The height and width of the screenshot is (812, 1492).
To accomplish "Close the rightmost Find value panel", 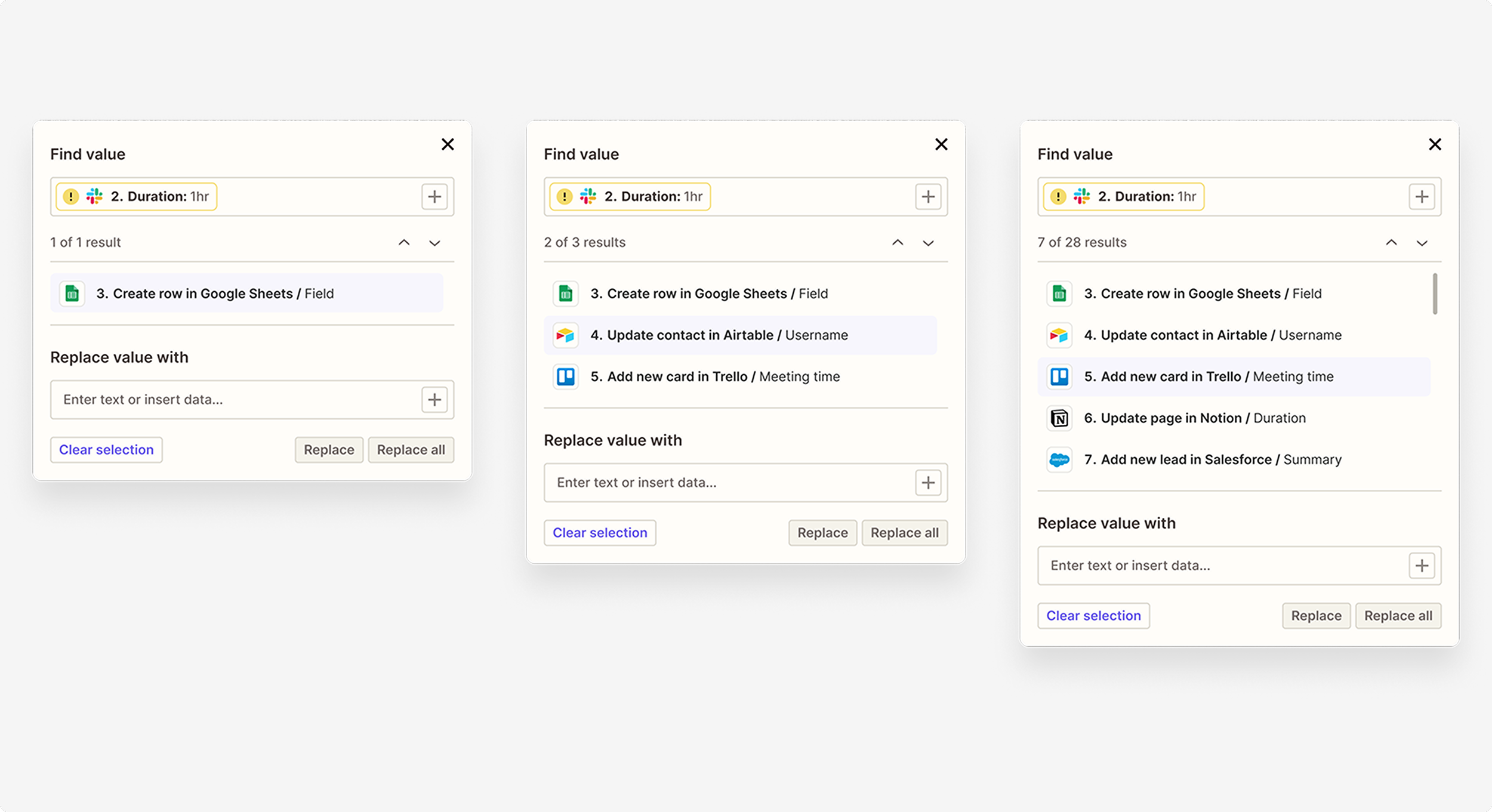I will (1435, 144).
